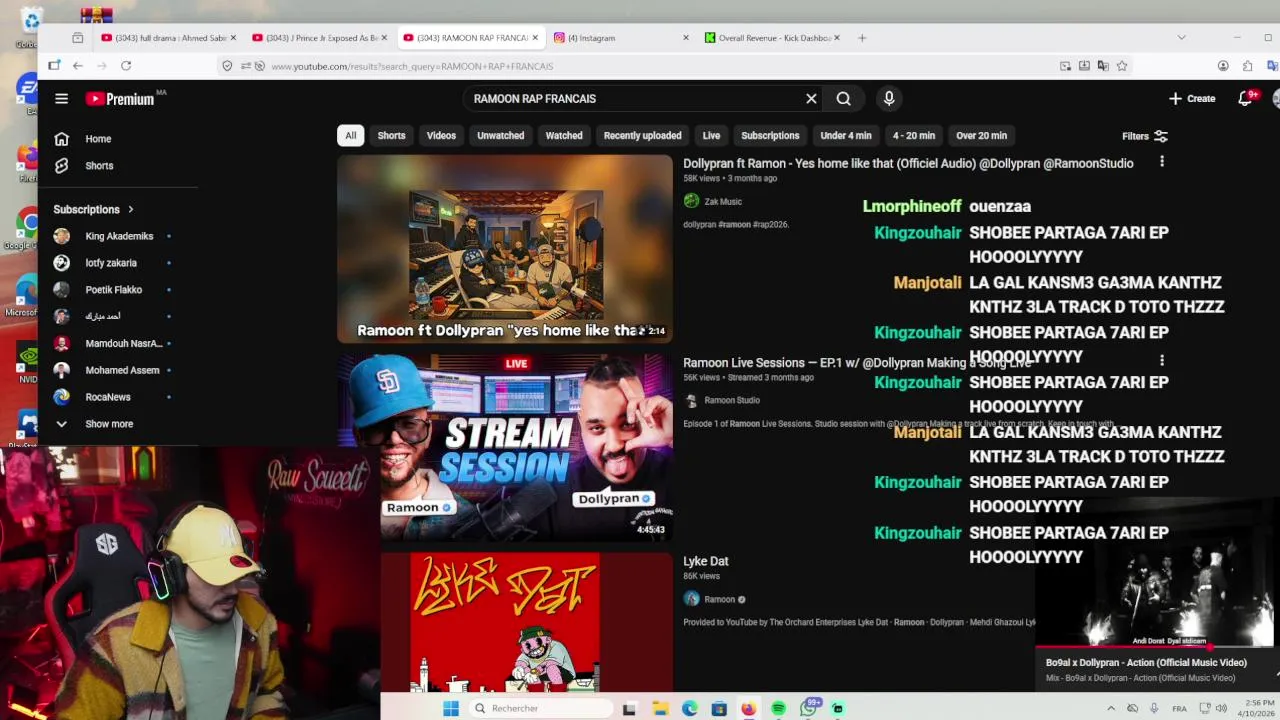Open Microsoft Edge from taskbar
Image resolution: width=1280 pixels, height=720 pixels.
point(689,708)
